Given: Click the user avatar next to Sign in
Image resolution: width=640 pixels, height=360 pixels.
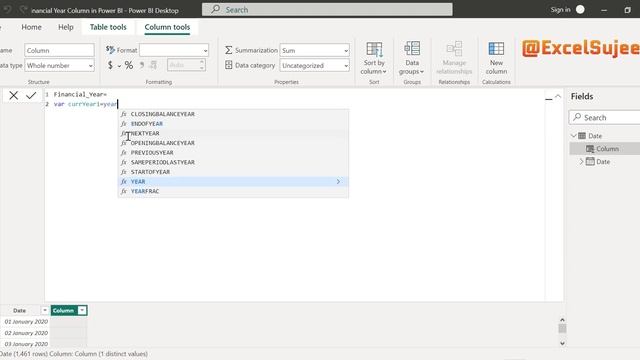Looking at the screenshot, I should [x=580, y=9].
